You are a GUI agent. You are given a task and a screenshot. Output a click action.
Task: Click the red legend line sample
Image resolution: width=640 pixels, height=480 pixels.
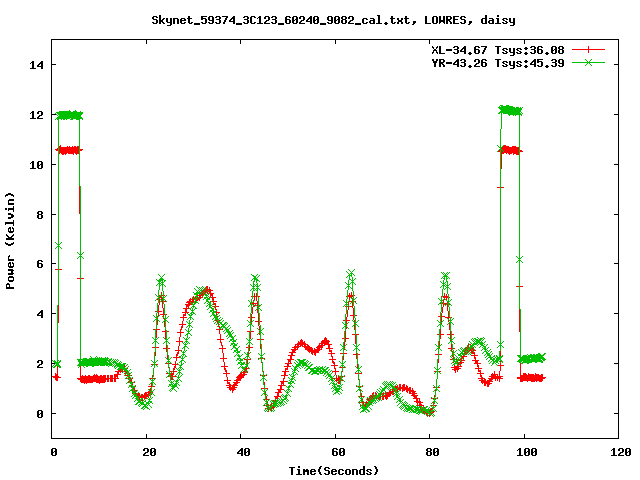tap(588, 50)
